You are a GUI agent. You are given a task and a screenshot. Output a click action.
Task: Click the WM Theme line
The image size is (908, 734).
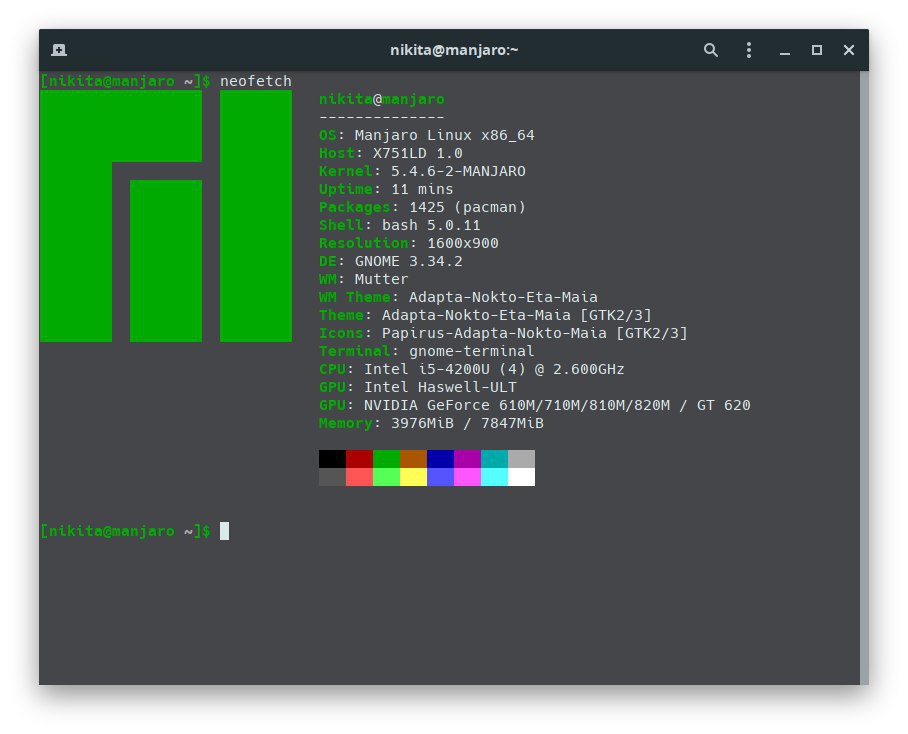(458, 297)
